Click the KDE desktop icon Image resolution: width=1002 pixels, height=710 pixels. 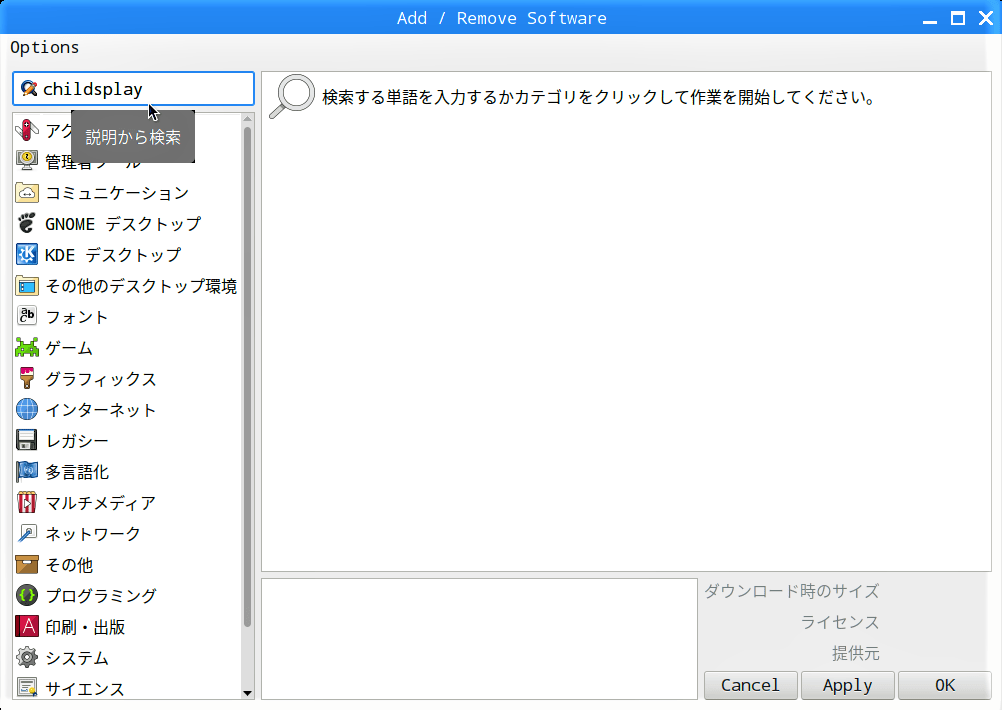27,254
